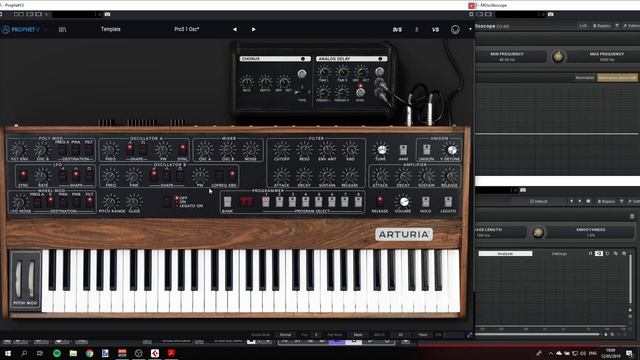The height and width of the screenshot is (360, 640).
Task: Select LFO triangle shape switch
Action: (76, 176)
